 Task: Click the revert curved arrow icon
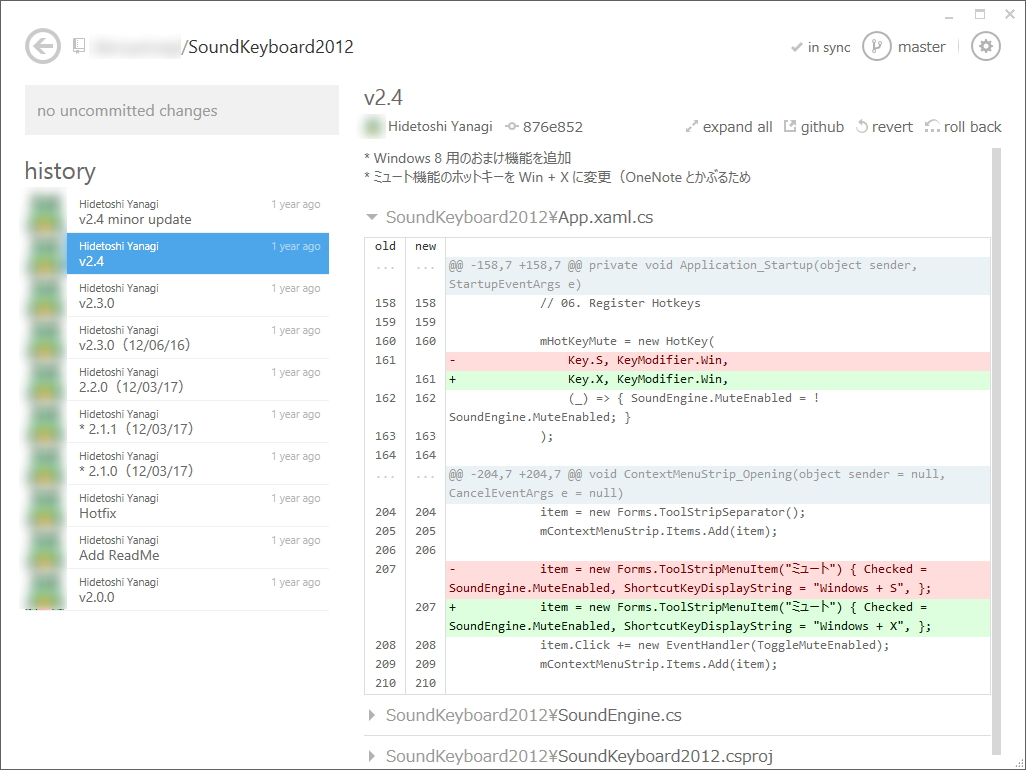click(x=862, y=126)
